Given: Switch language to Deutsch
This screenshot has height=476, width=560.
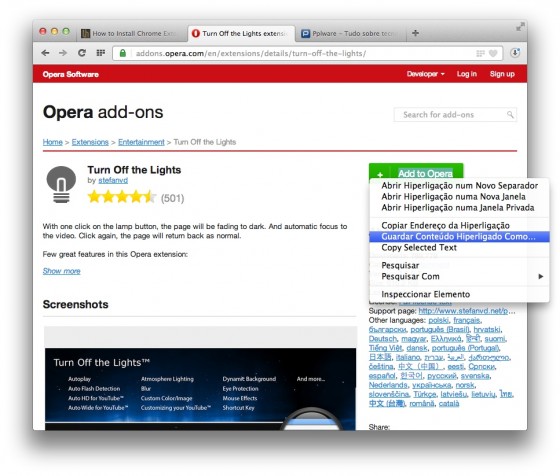Looking at the screenshot, I should 383,339.
